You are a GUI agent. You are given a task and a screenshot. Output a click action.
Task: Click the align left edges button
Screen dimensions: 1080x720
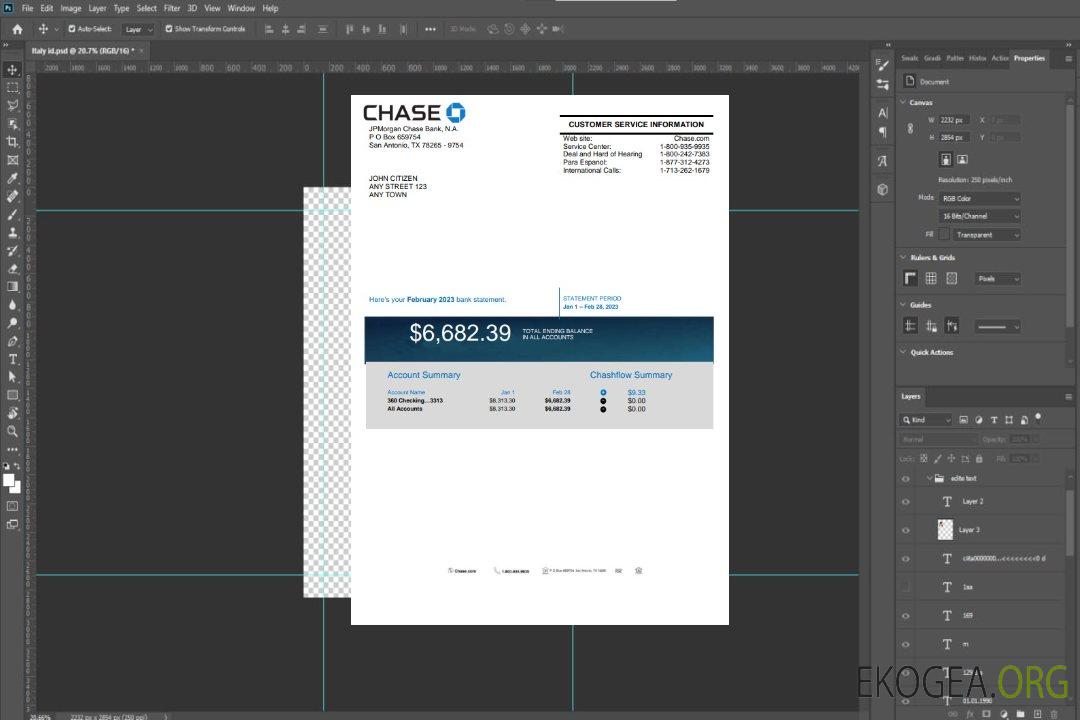[269, 29]
